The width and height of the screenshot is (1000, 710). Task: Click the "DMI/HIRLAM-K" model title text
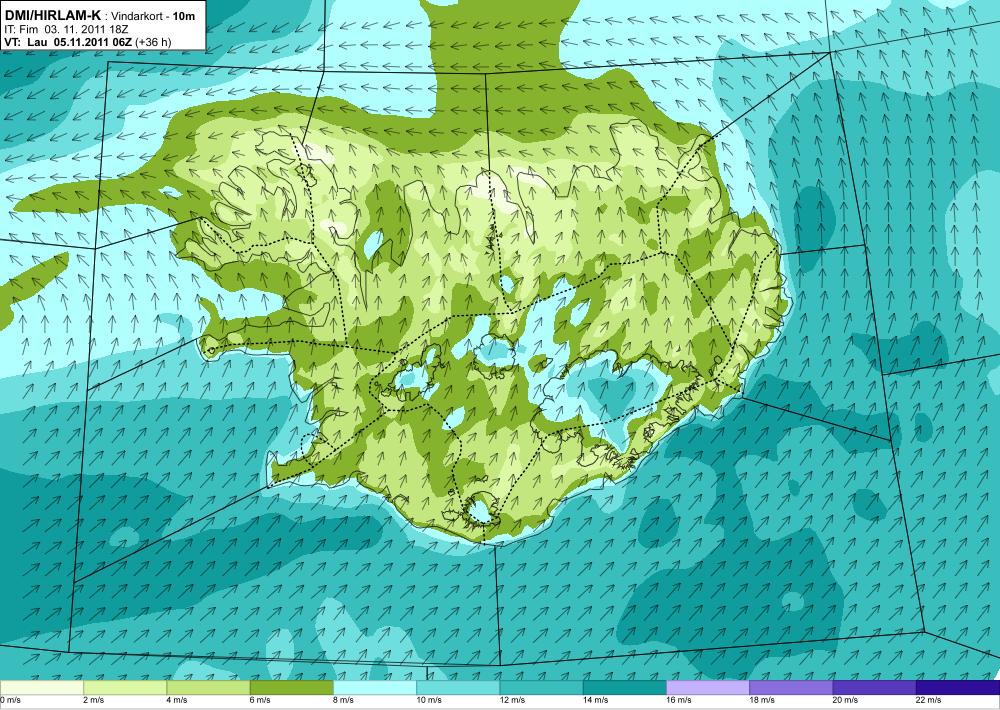pos(52,16)
